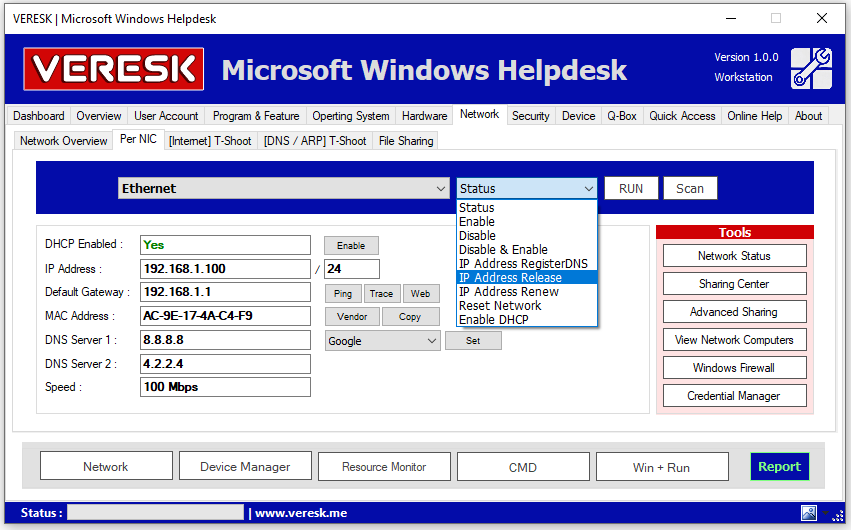Viewport: 851px width, 530px height.
Task: Choose Reset Network in dropdown list
Action: (500, 306)
